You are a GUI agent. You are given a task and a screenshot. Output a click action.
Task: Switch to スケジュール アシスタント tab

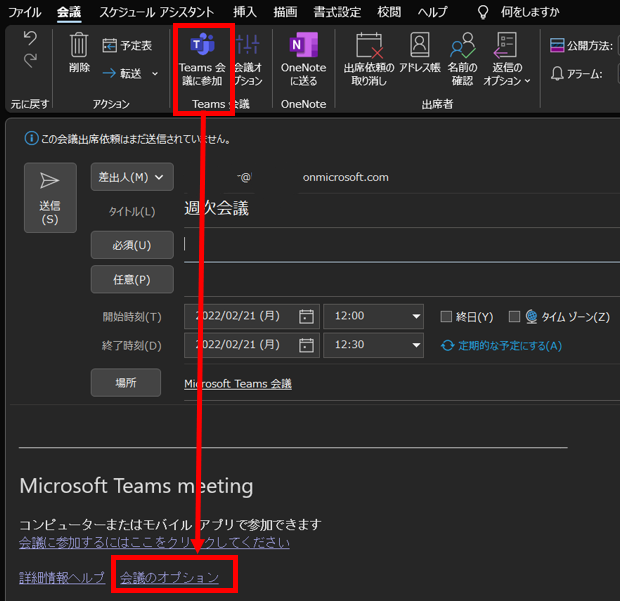157,12
